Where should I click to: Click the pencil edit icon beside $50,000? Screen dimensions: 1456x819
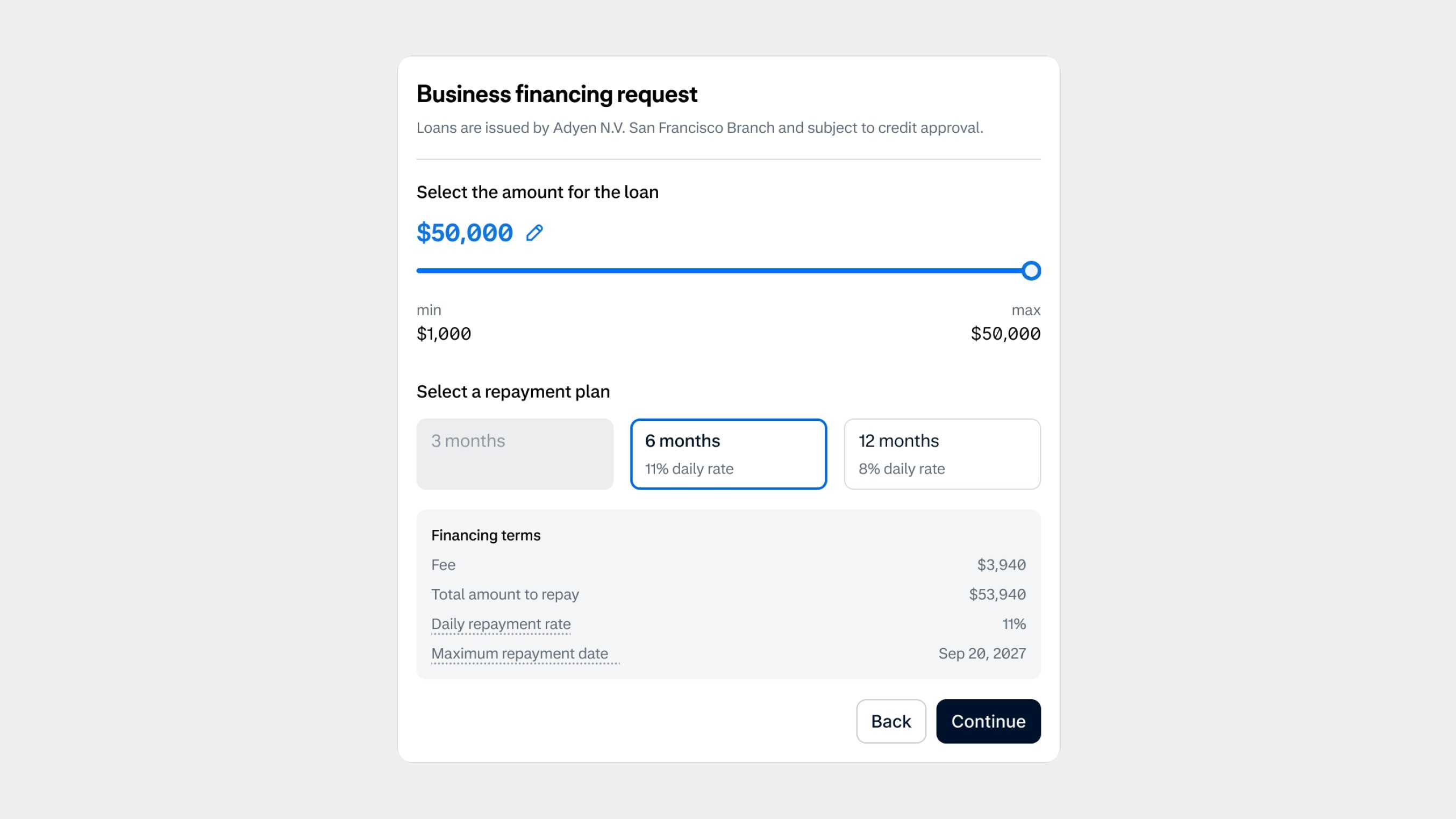click(534, 233)
